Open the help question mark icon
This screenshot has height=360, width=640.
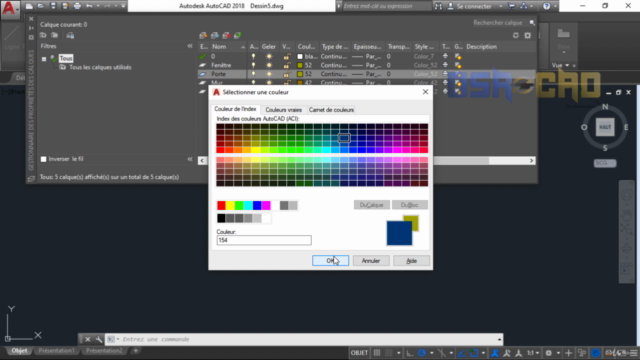click(547, 6)
